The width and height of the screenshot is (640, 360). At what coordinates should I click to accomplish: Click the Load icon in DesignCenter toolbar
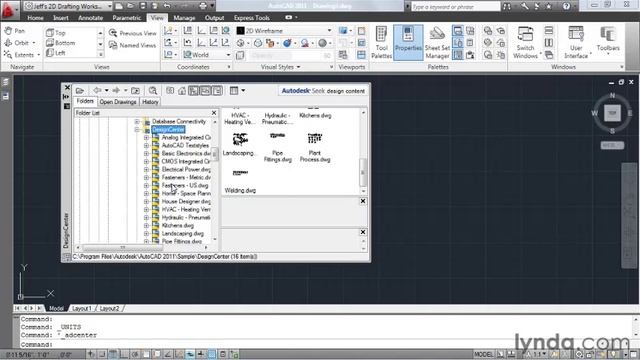tap(80, 91)
